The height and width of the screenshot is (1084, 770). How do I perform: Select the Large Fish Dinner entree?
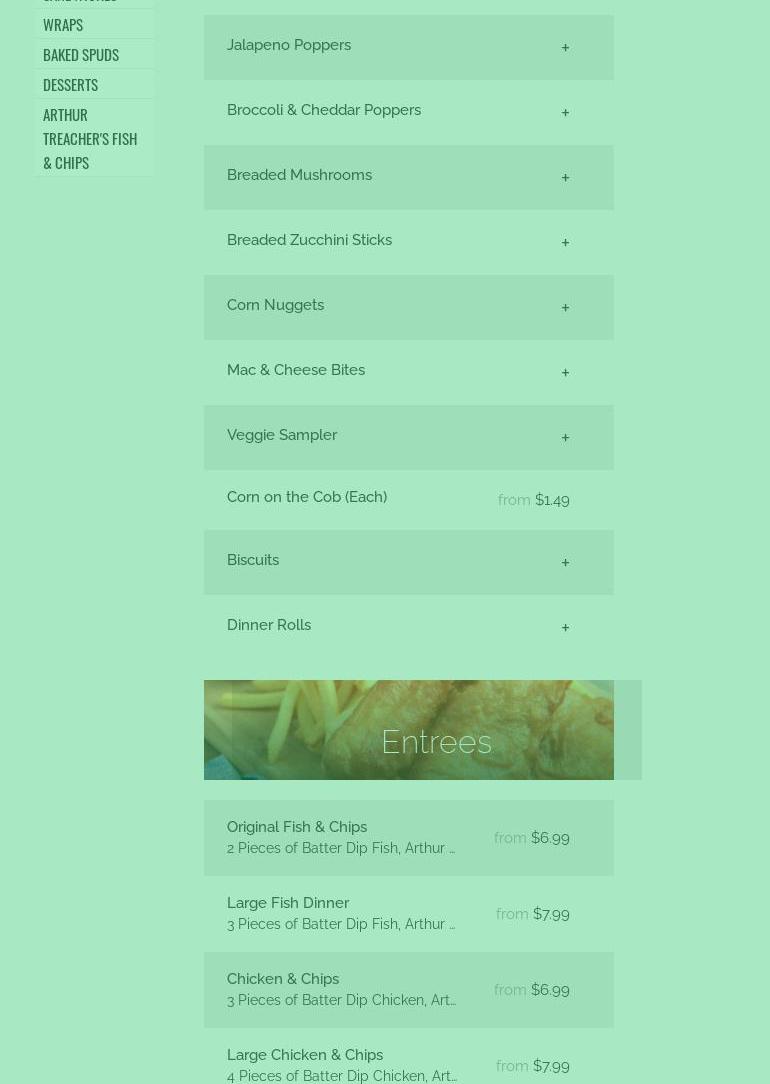[x=409, y=914]
